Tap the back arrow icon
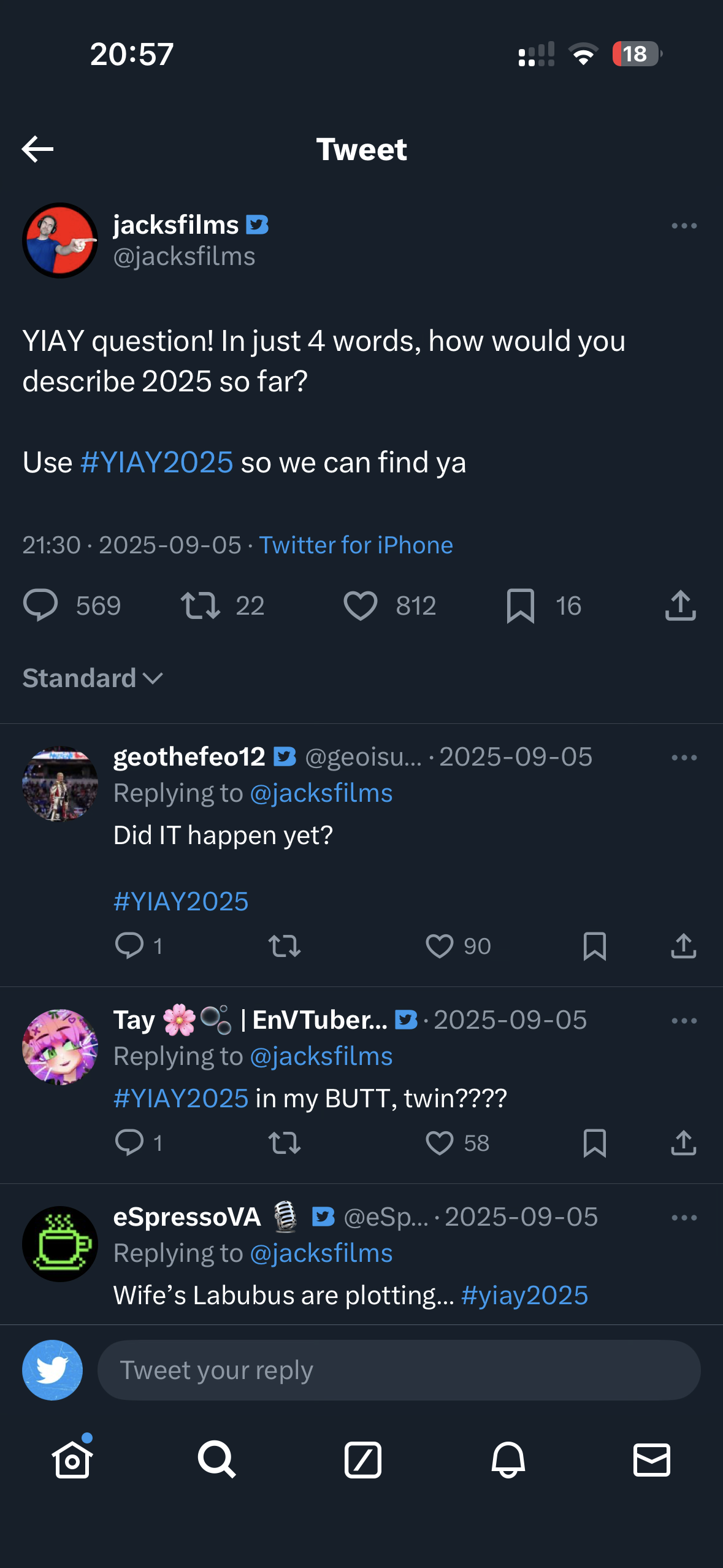723x1568 pixels. [37, 149]
